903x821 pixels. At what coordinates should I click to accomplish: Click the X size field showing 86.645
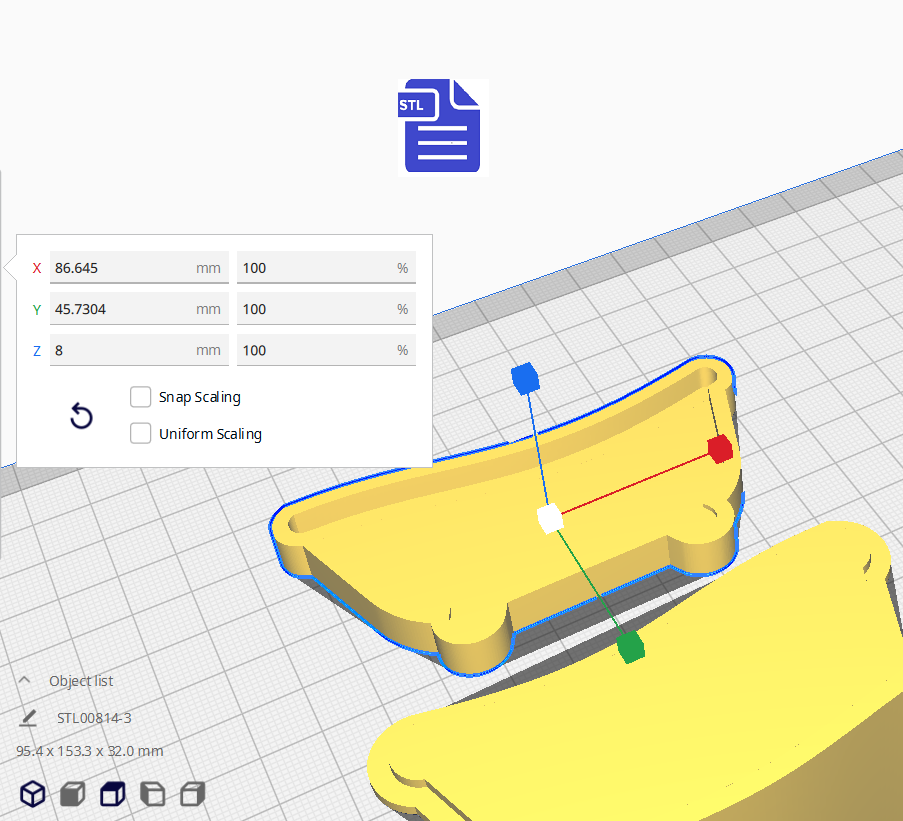pyautogui.click(x=120, y=268)
